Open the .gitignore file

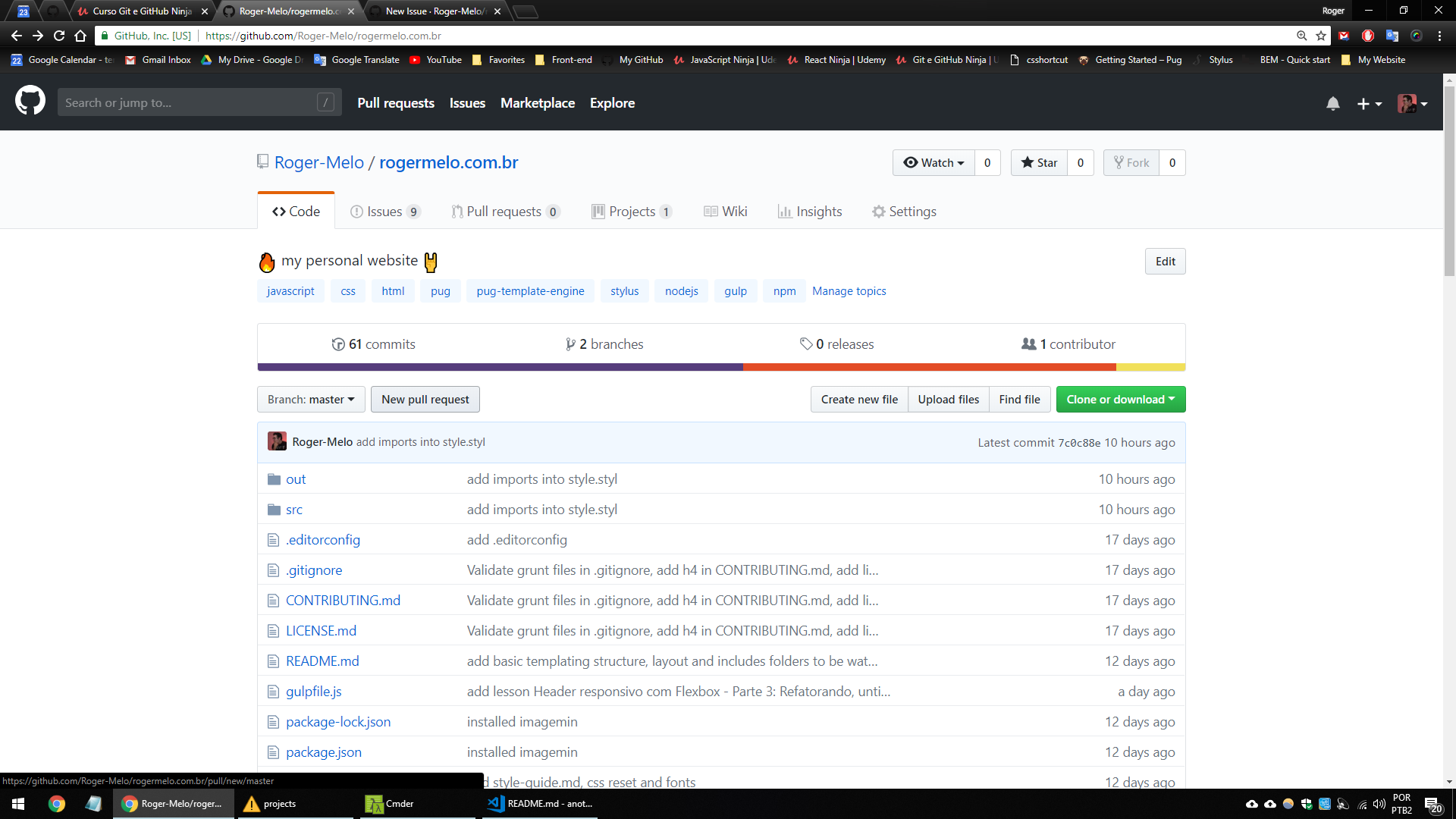[314, 570]
